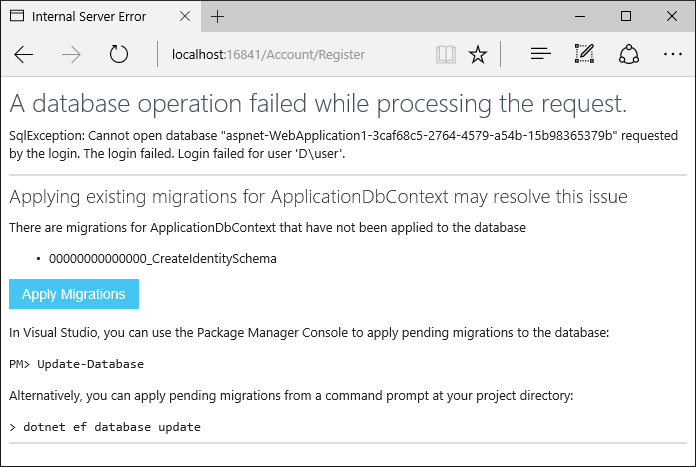Make a Web Note pen icon
Screen dimensions: 696x467
pos(584,54)
